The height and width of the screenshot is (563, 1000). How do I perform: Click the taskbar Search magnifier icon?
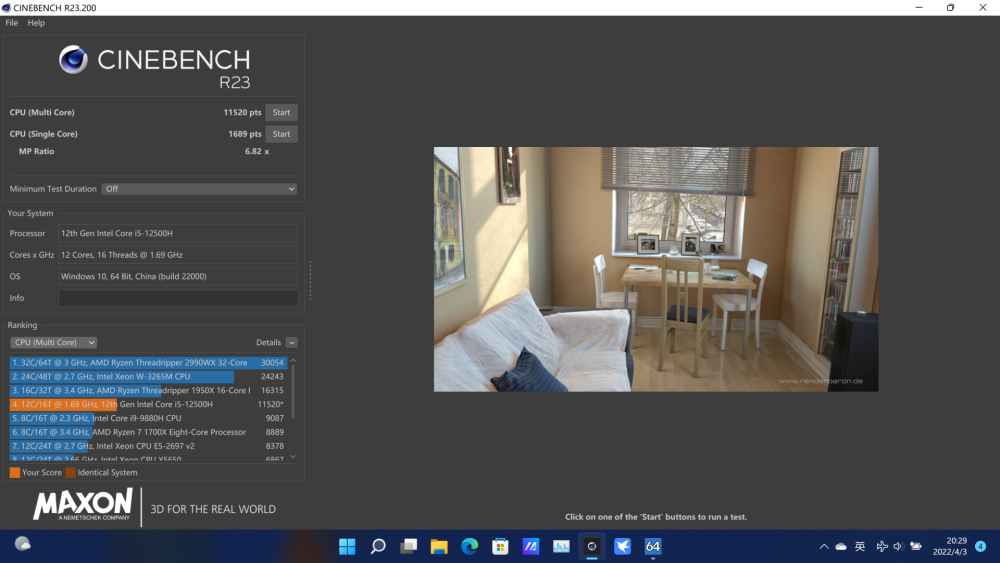coord(378,546)
